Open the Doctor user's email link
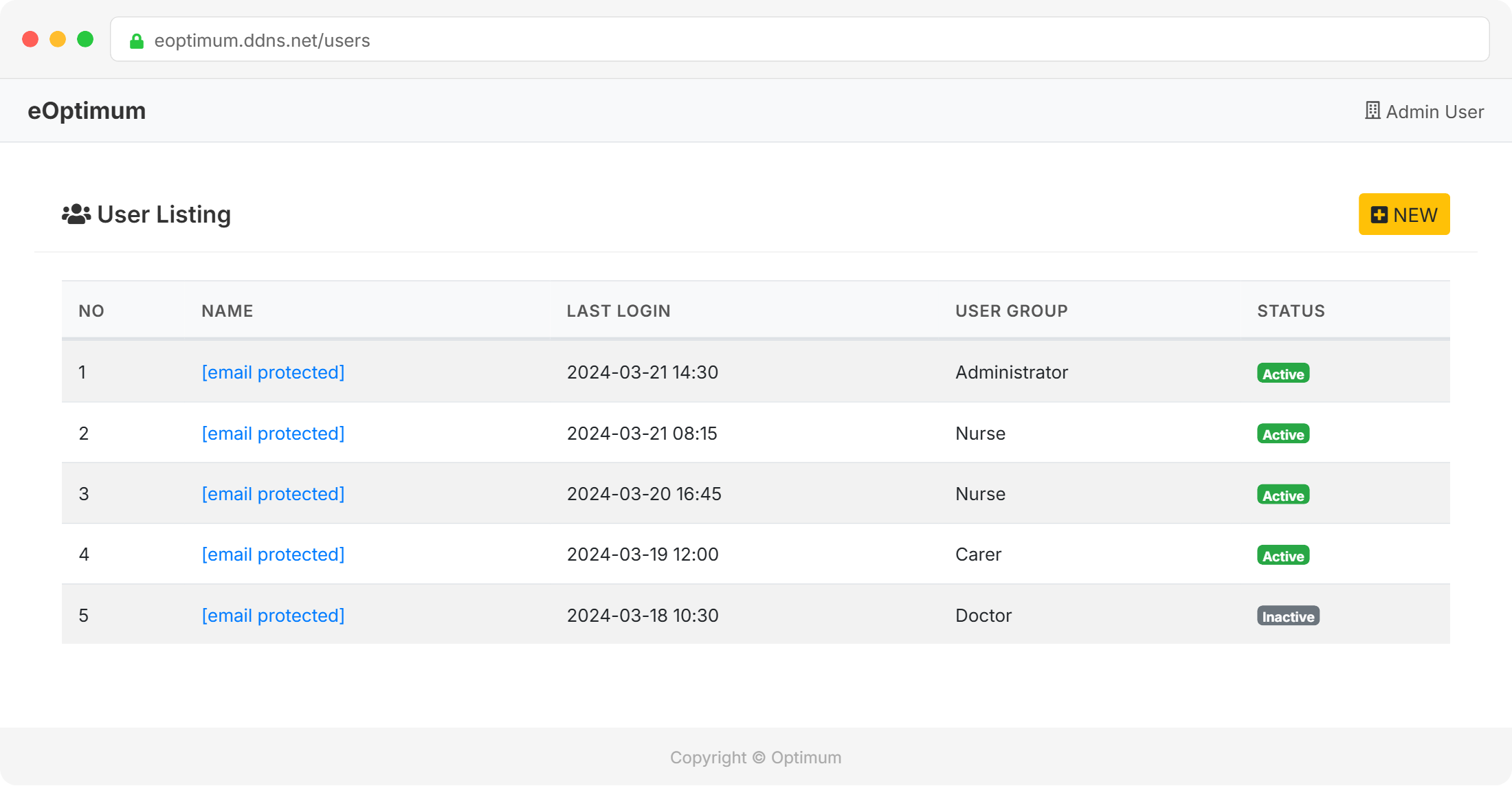This screenshot has height=786, width=1512. [x=273, y=616]
